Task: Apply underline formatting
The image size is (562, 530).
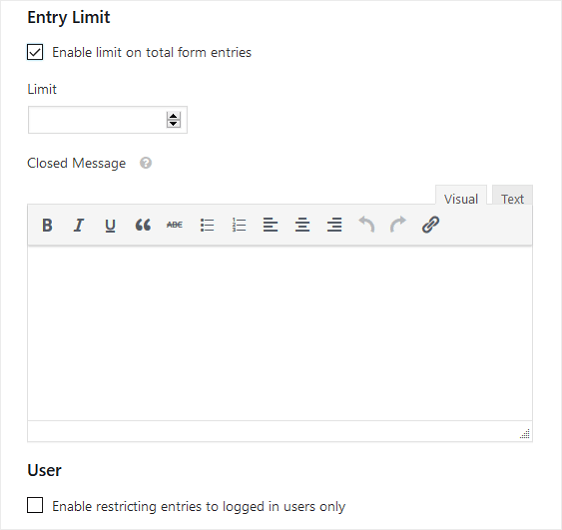Action: [x=110, y=225]
